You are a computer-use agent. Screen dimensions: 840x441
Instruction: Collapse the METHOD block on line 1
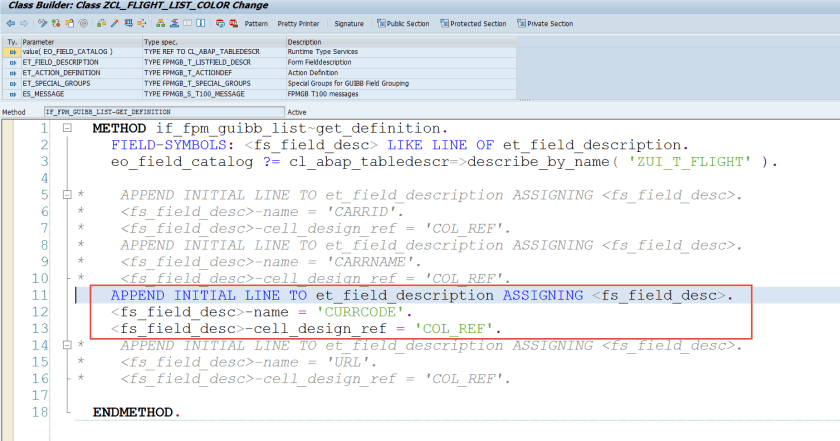point(67,129)
